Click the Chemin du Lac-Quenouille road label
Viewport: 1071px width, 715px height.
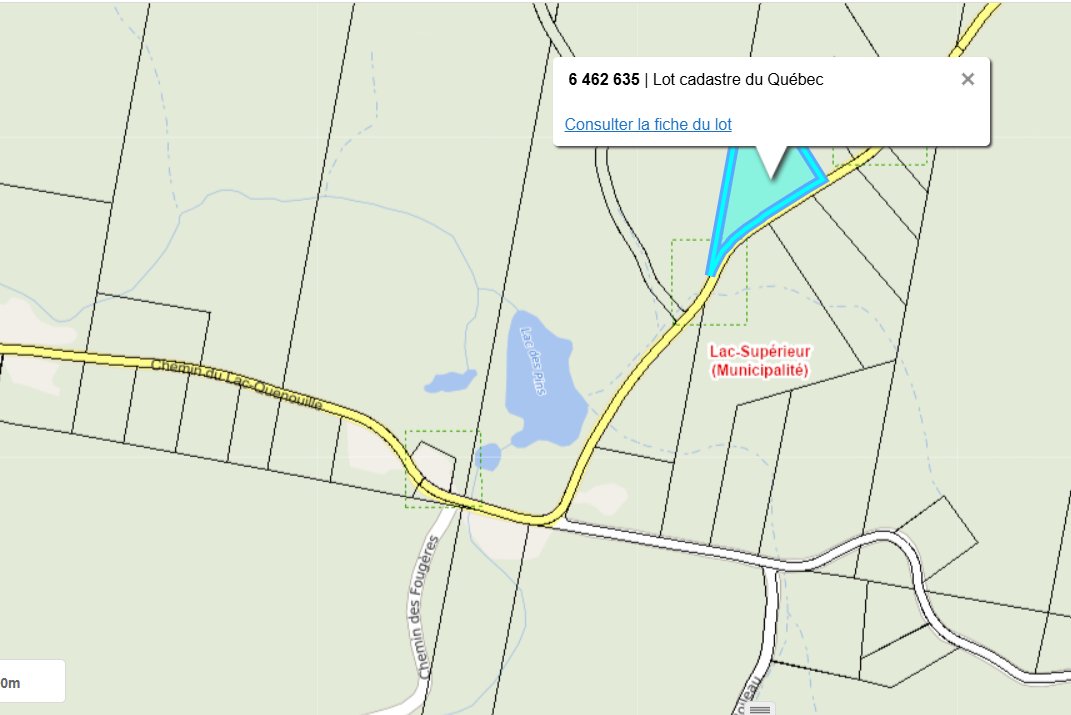point(236,384)
